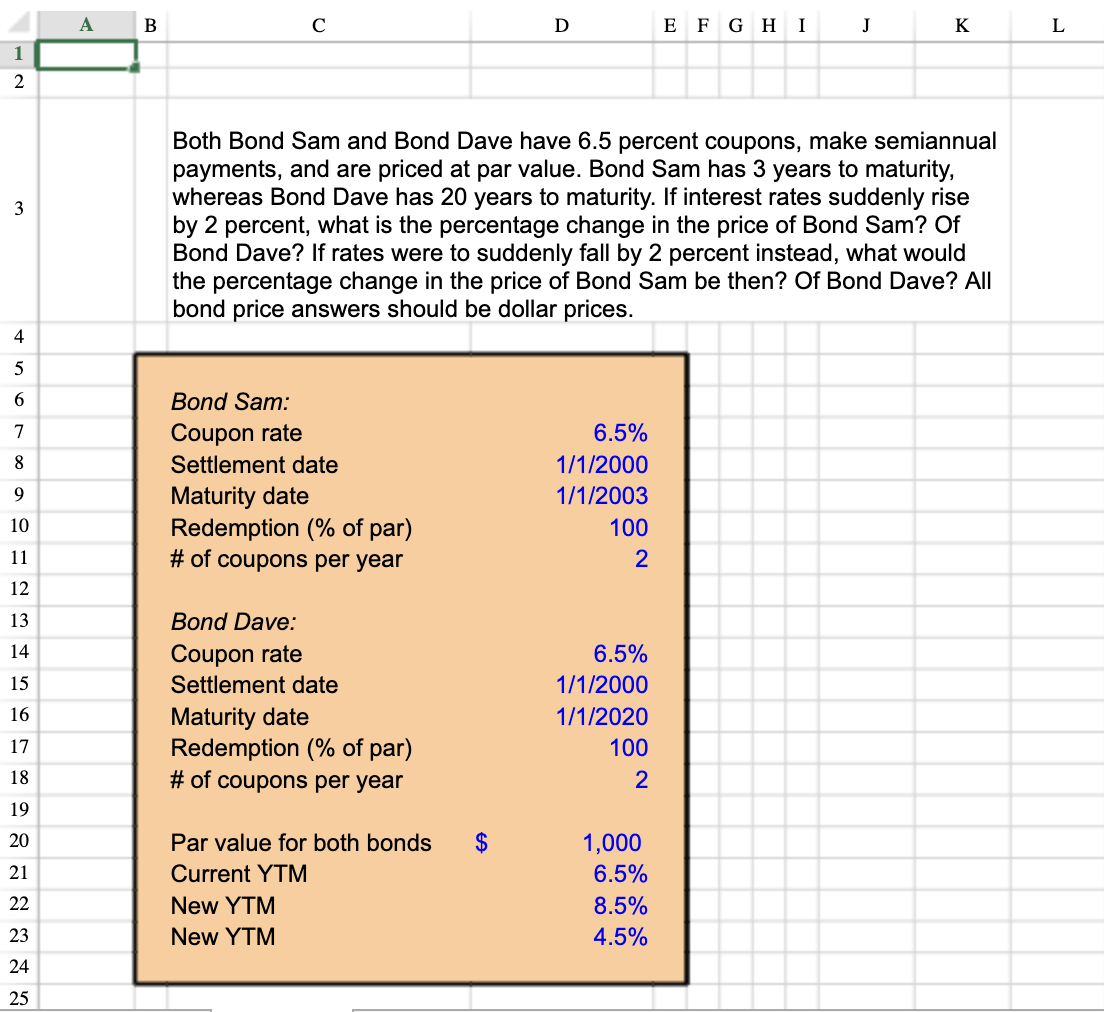Screen dimensions: 1104x1012
Task: Select new YTM value 4.5%
Action: 620,937
